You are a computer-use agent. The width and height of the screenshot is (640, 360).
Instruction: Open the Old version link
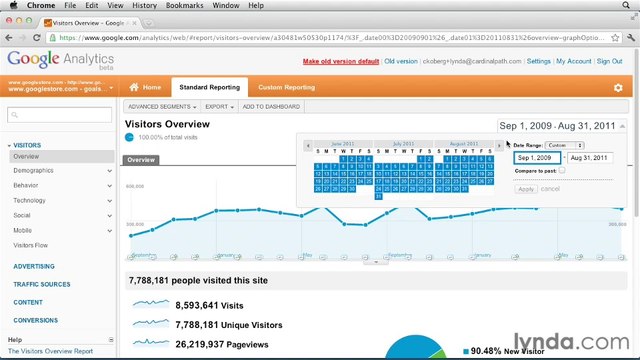401,61
